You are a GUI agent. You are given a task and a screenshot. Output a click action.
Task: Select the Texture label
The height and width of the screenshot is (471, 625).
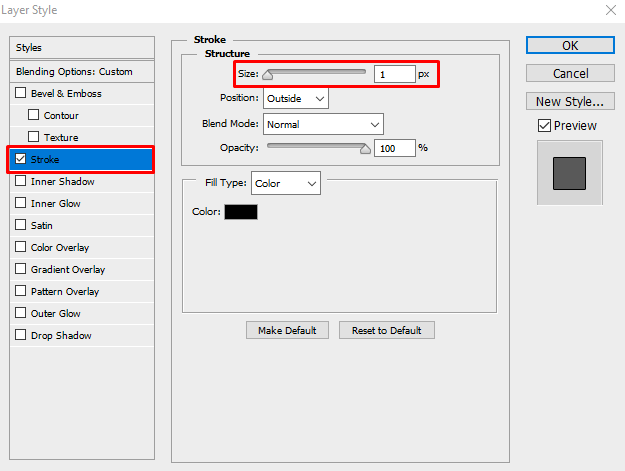click(x=61, y=137)
